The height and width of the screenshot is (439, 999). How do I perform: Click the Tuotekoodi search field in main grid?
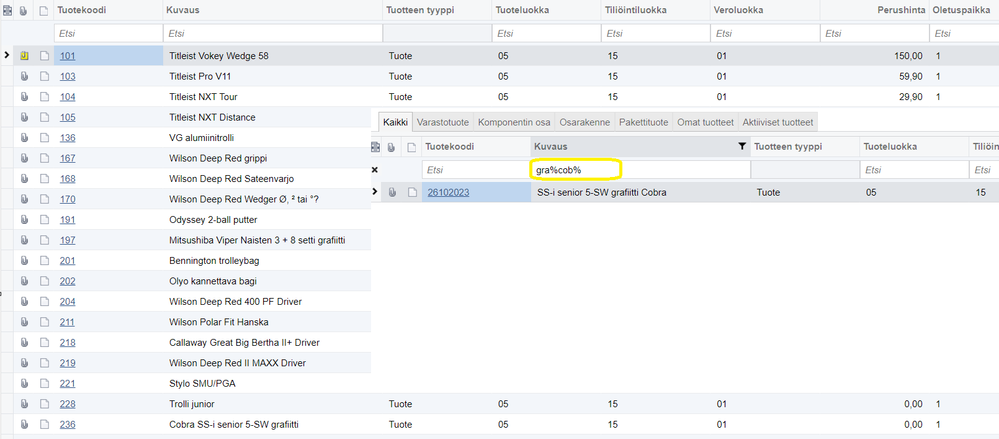point(108,34)
